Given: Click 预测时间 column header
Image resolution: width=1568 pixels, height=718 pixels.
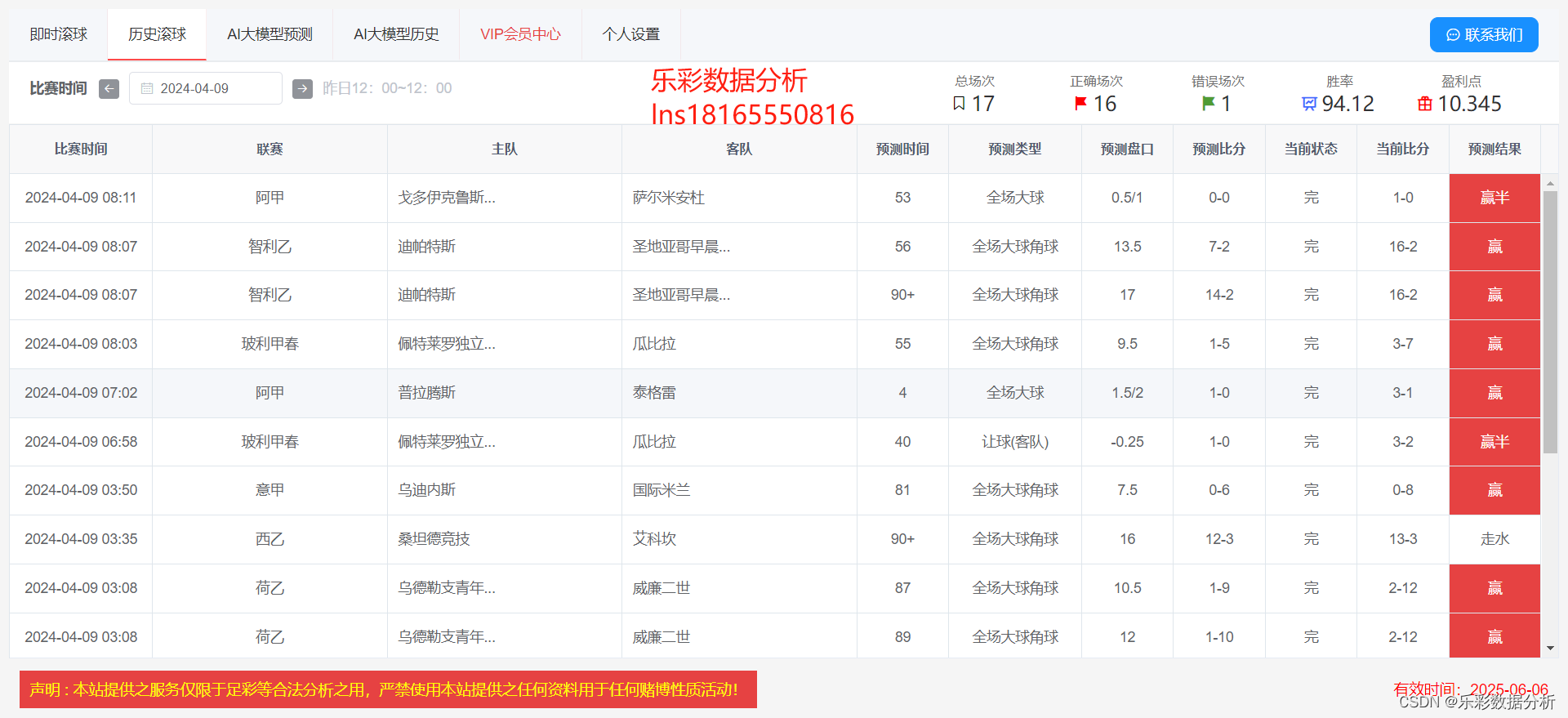Looking at the screenshot, I should click(x=902, y=149).
